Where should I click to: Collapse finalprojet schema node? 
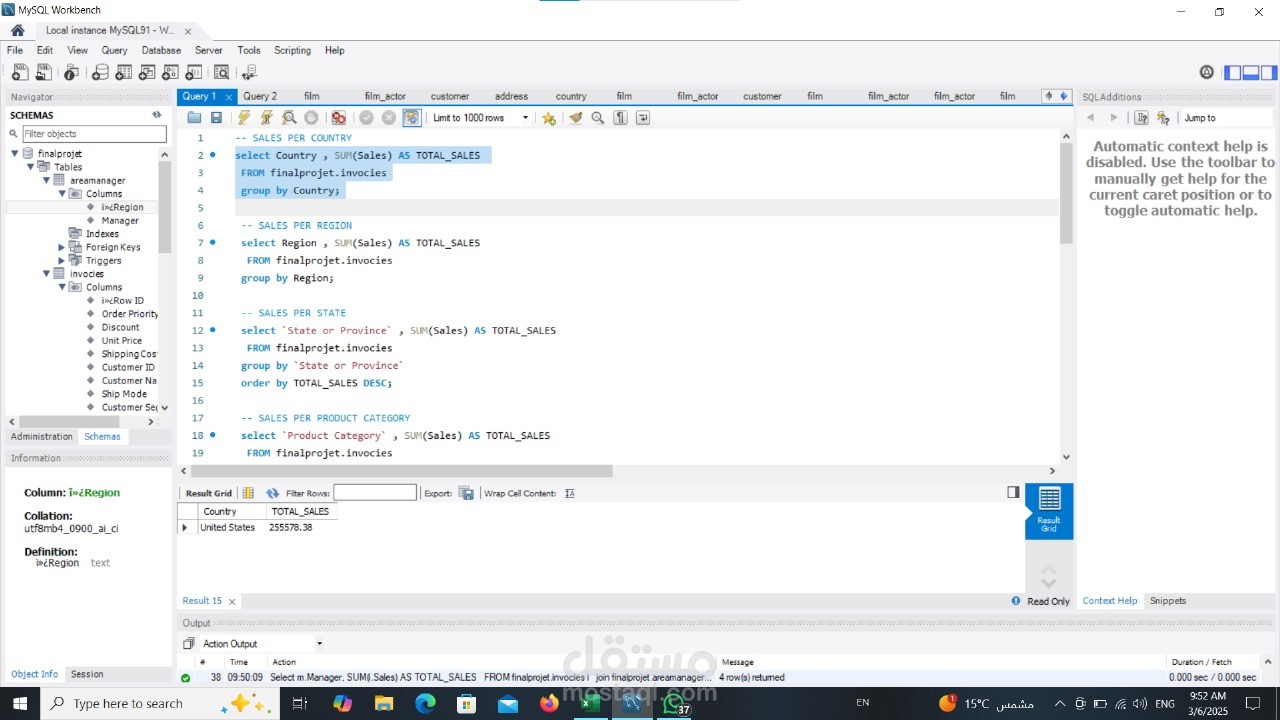coord(15,154)
